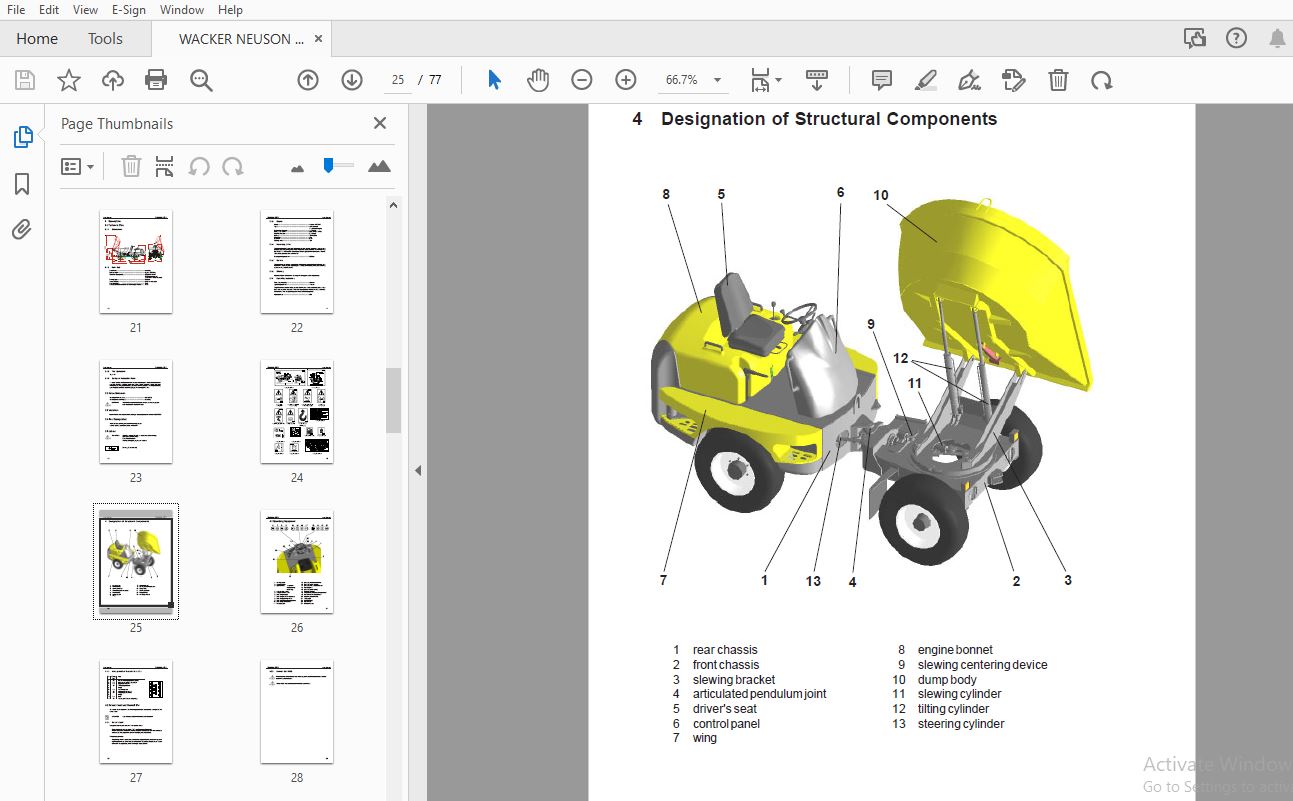Screen dimensions: 1293x801
Task: Open the find text magnifier icon
Action: click(202, 80)
